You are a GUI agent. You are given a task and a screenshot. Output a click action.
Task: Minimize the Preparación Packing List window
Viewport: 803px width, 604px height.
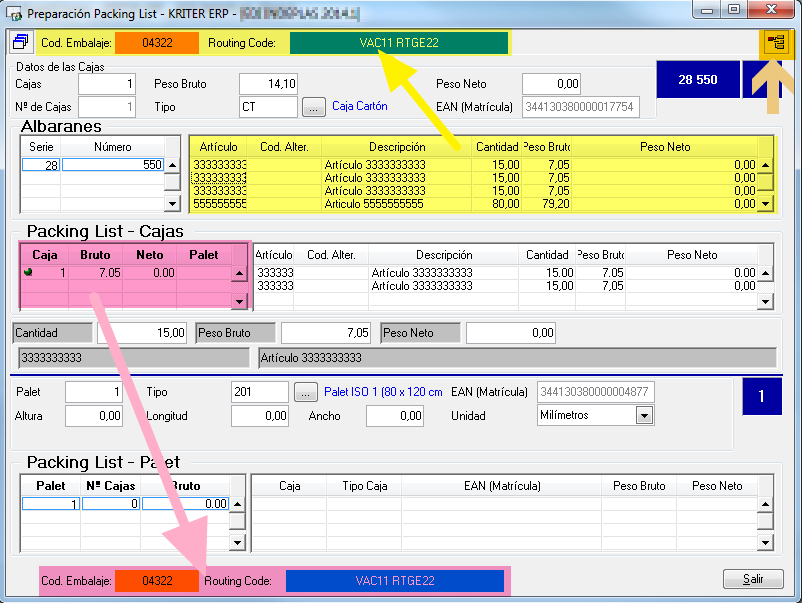[x=707, y=10]
